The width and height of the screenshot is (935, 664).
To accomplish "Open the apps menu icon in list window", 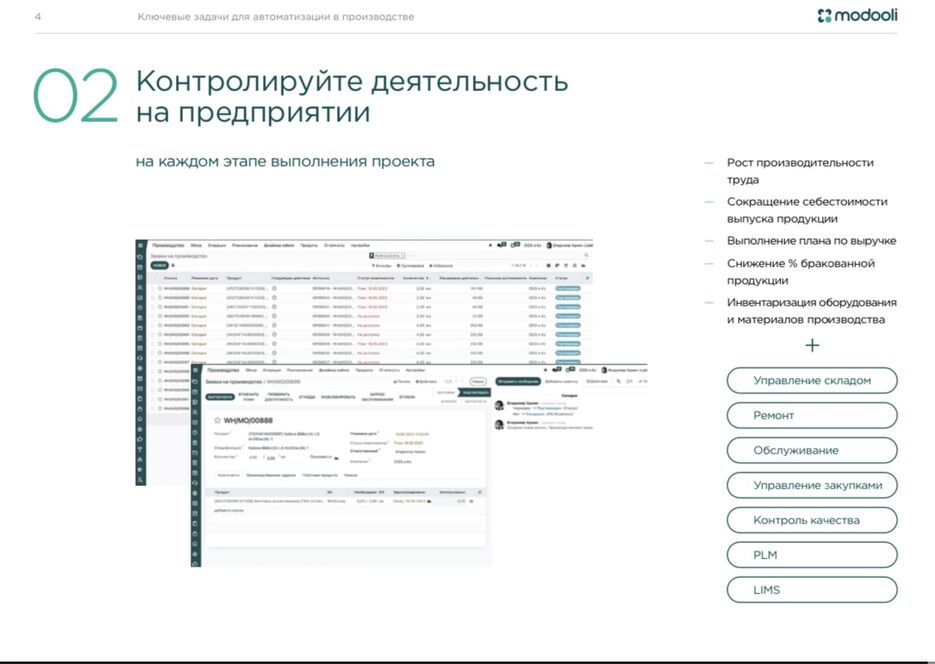I will [141, 245].
